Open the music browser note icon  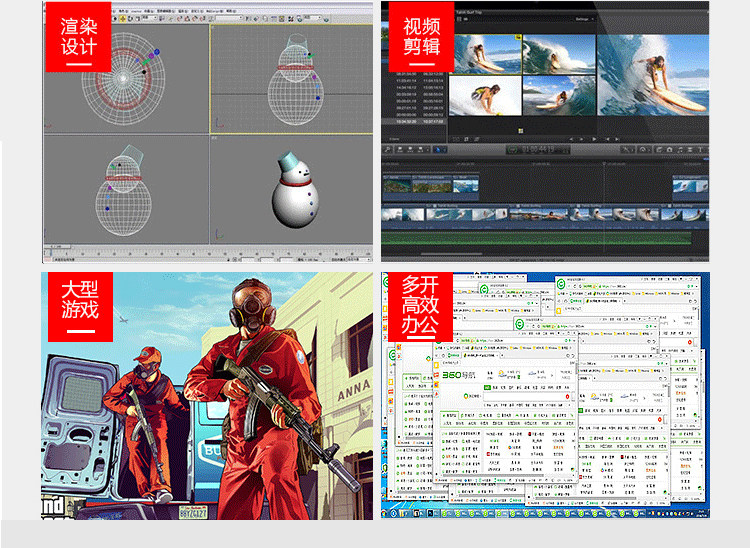pos(681,149)
